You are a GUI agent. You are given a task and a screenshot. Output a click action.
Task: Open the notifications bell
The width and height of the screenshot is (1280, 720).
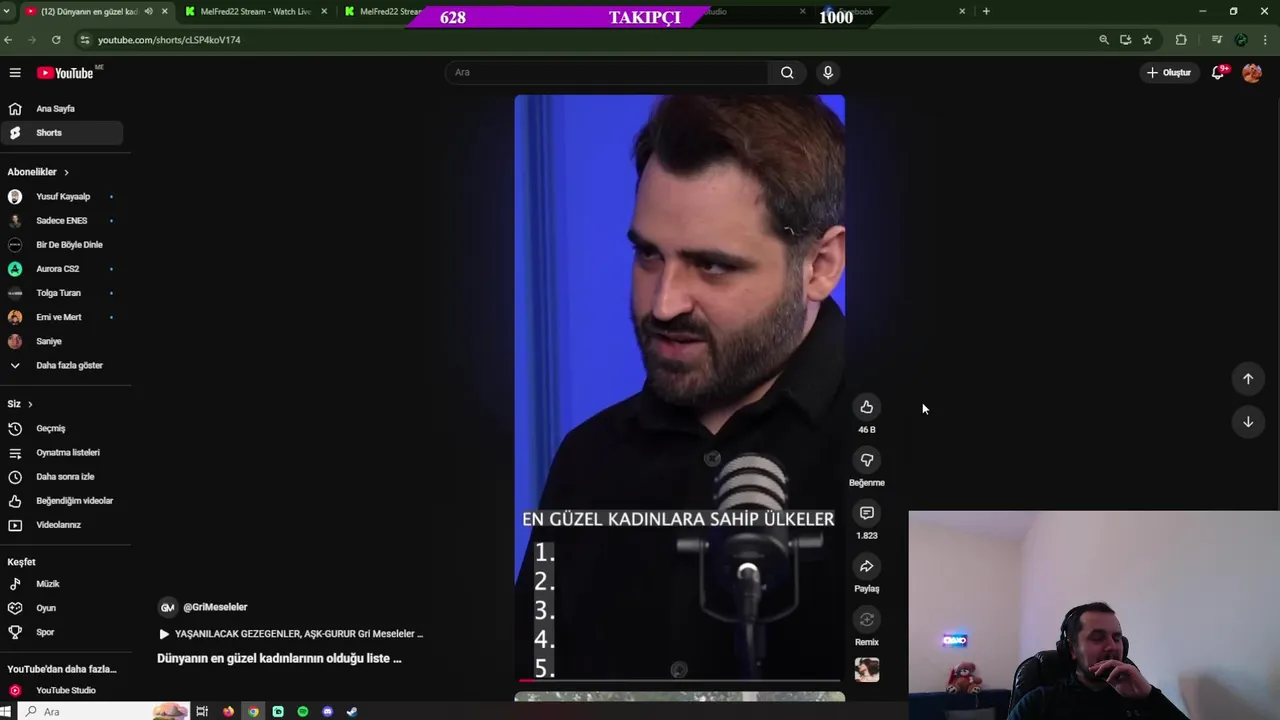click(1218, 73)
